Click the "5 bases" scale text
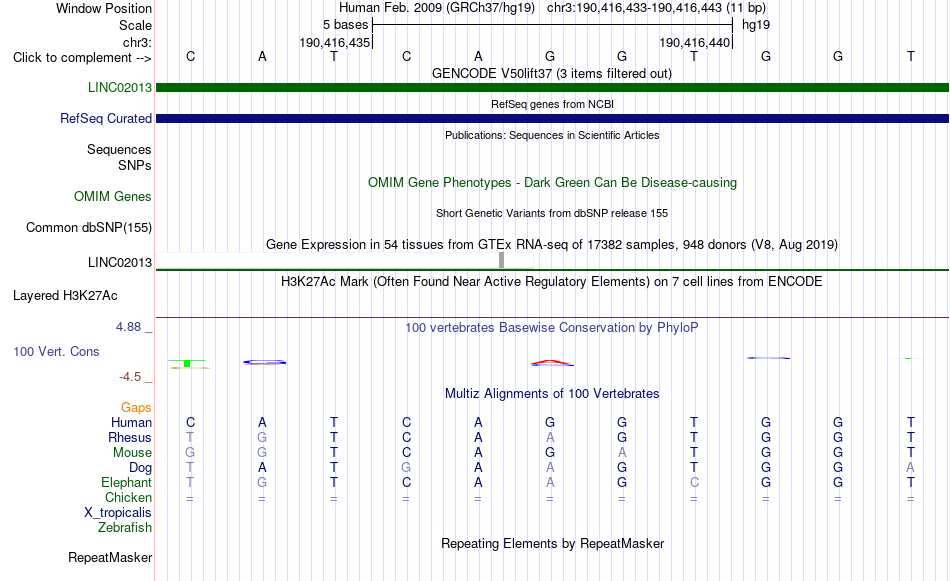 (345, 25)
